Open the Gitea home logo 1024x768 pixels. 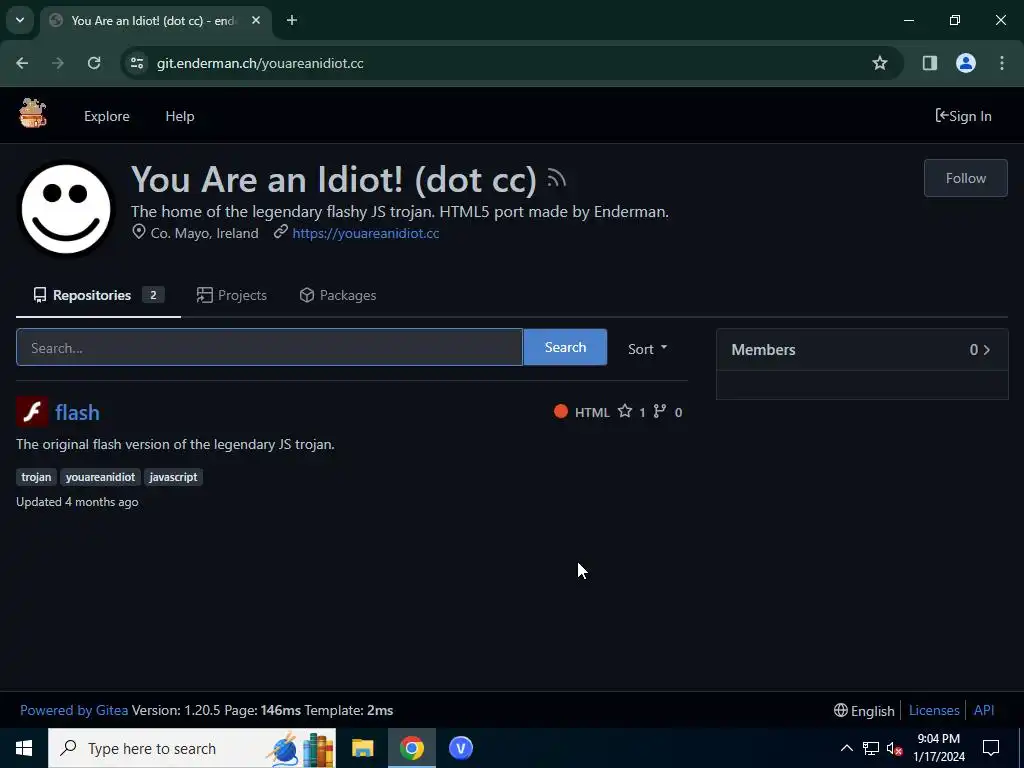pos(33,114)
